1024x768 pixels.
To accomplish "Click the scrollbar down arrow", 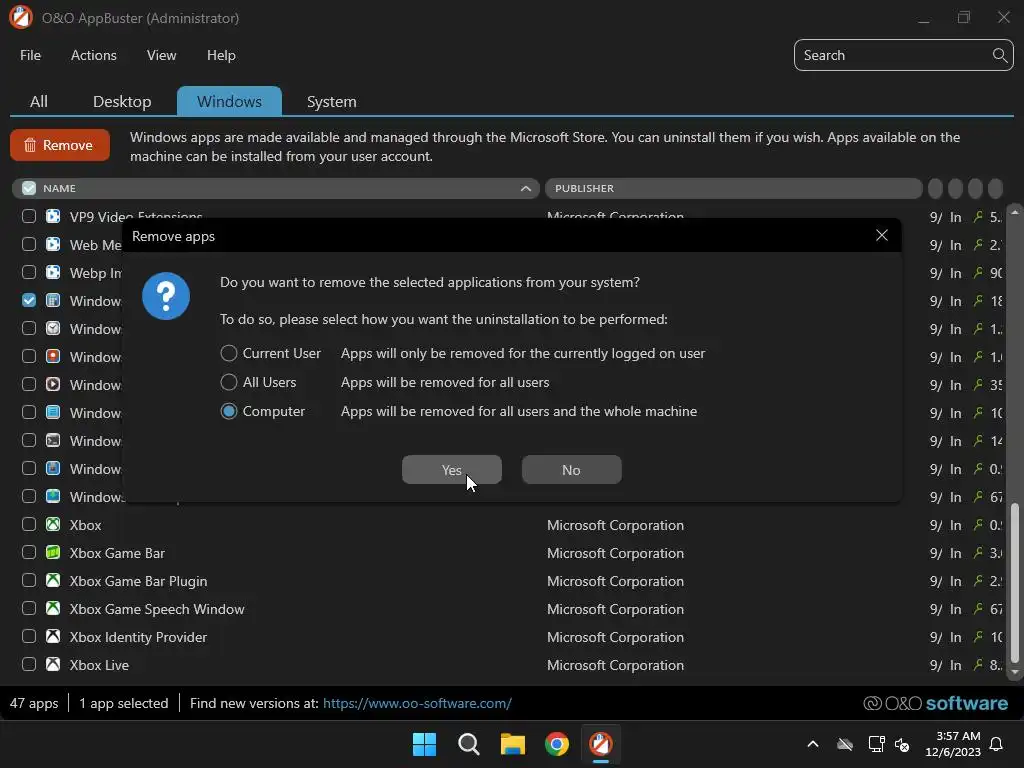I will [1014, 672].
